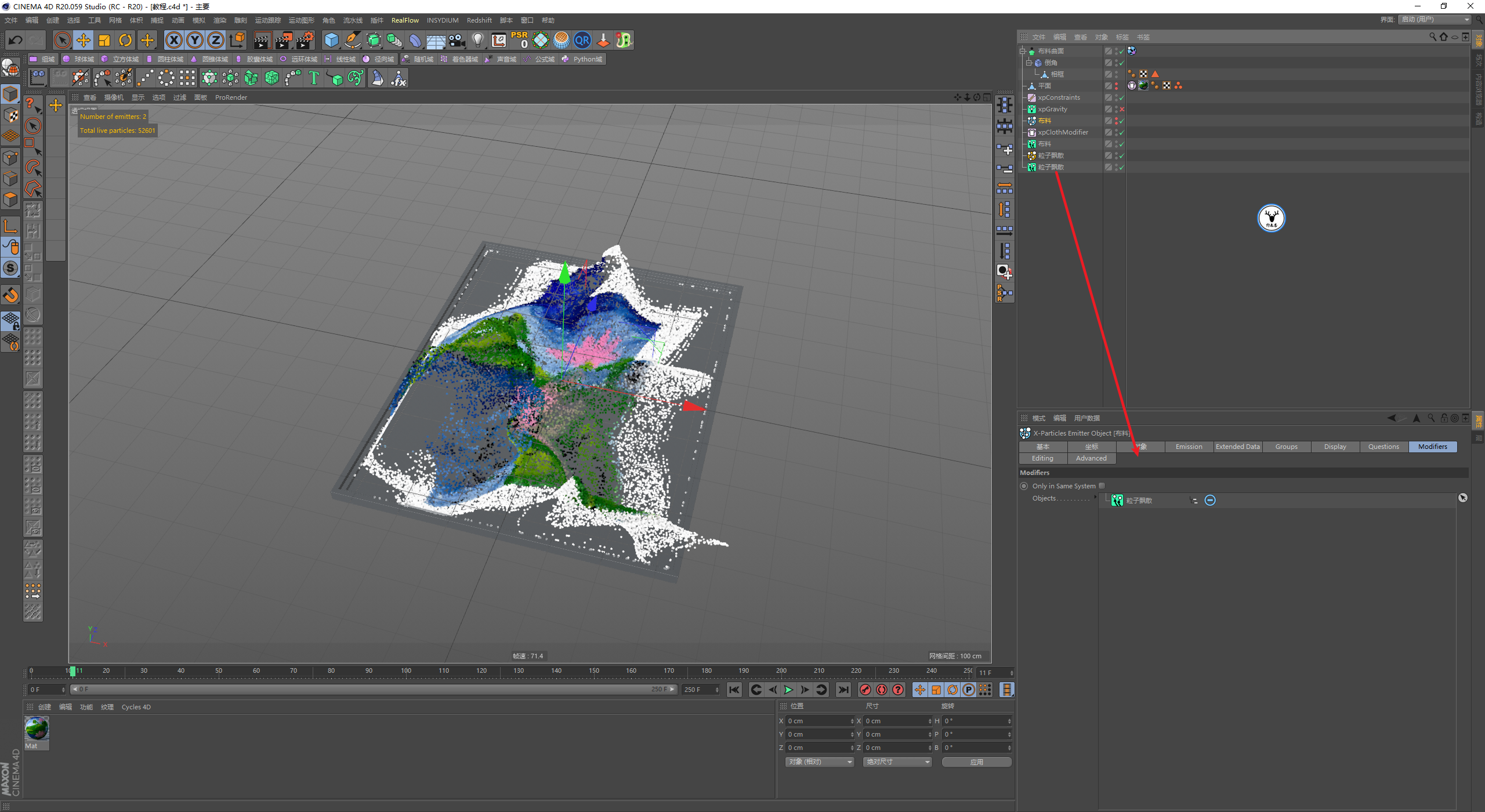Open the RealFlow menu
Screen dimensions: 1485x812
[405, 20]
